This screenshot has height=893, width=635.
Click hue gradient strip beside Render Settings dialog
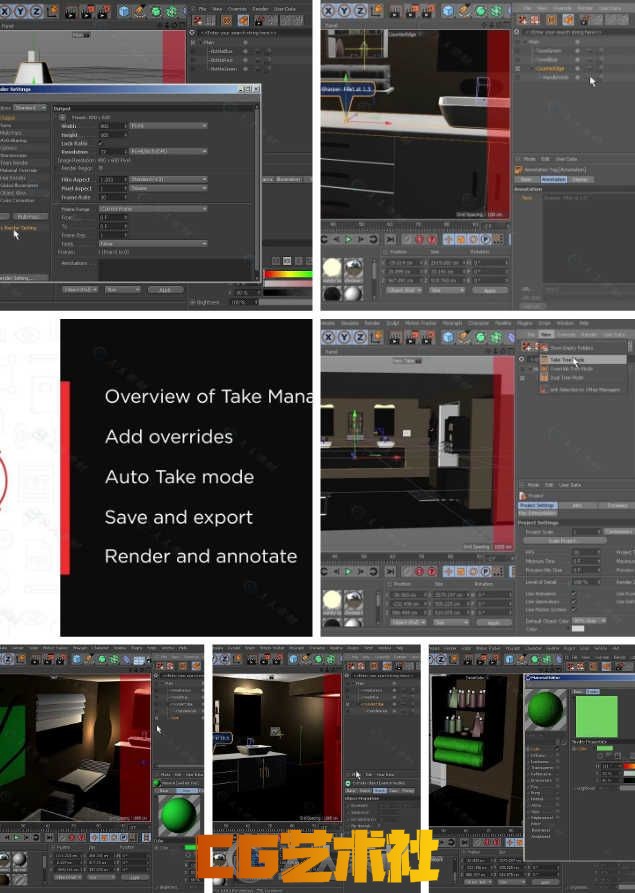(288, 275)
